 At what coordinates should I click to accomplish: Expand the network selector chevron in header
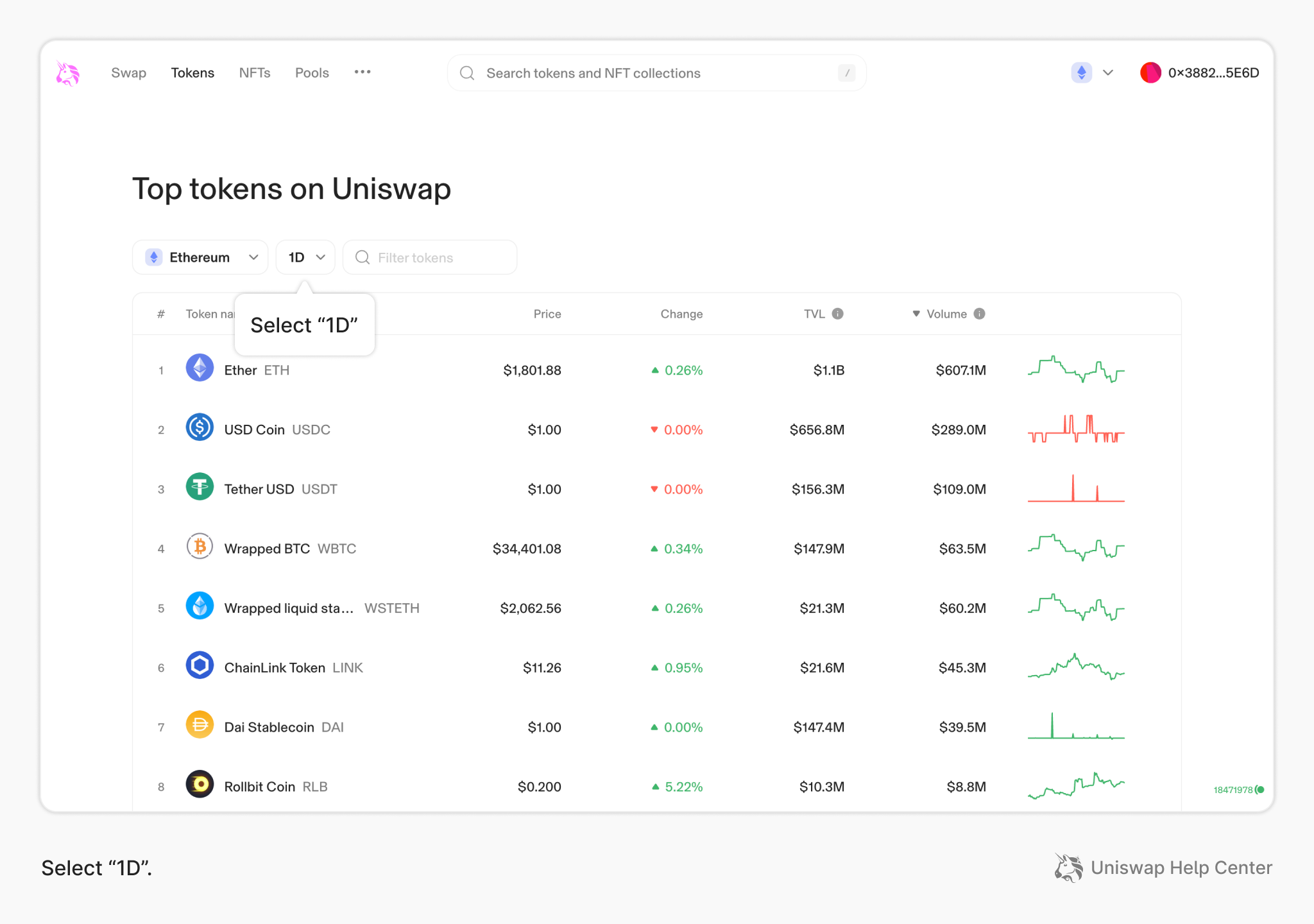[x=1108, y=73]
